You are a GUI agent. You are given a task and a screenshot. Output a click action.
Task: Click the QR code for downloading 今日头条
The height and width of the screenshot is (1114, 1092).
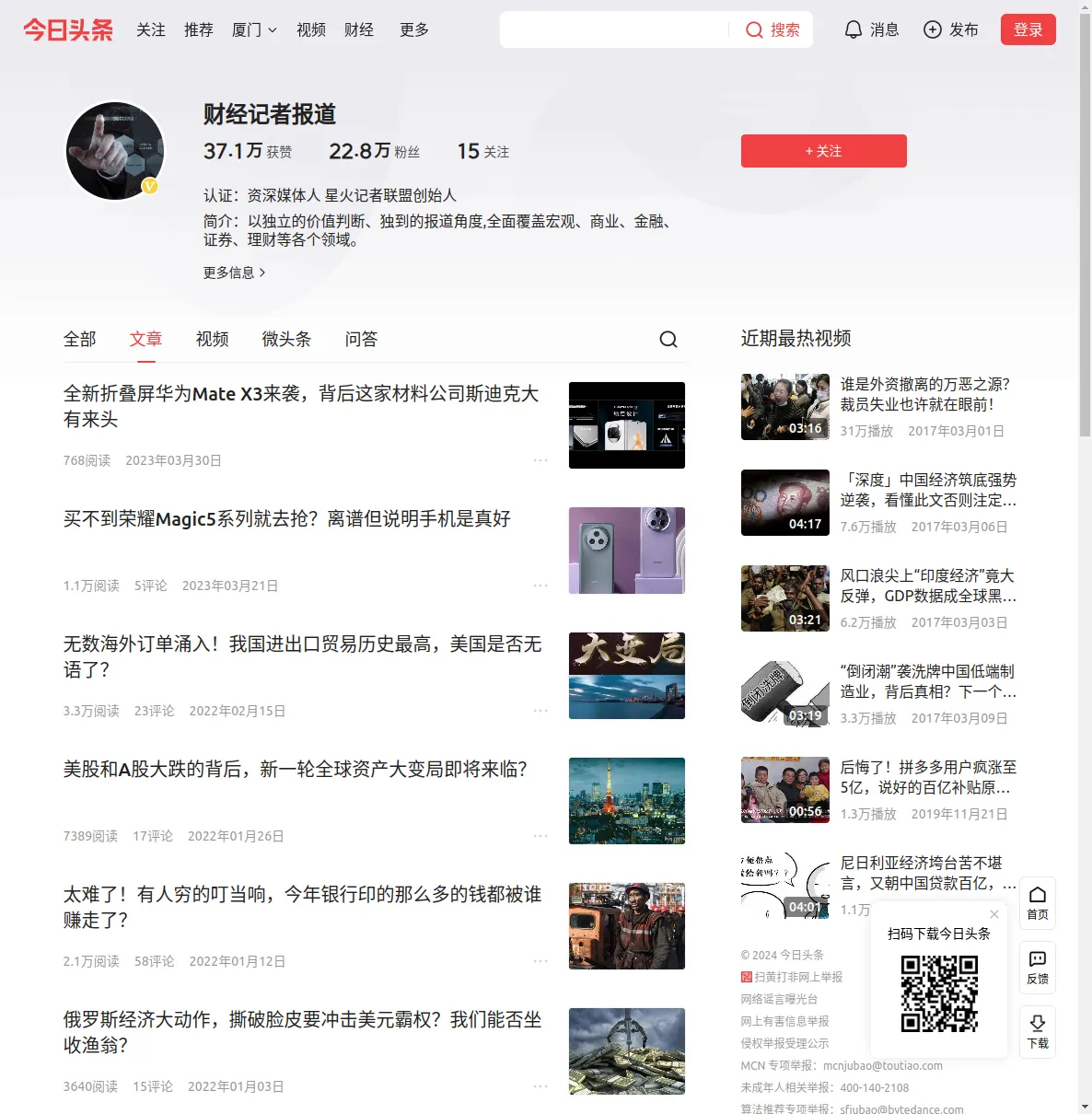tap(939, 993)
